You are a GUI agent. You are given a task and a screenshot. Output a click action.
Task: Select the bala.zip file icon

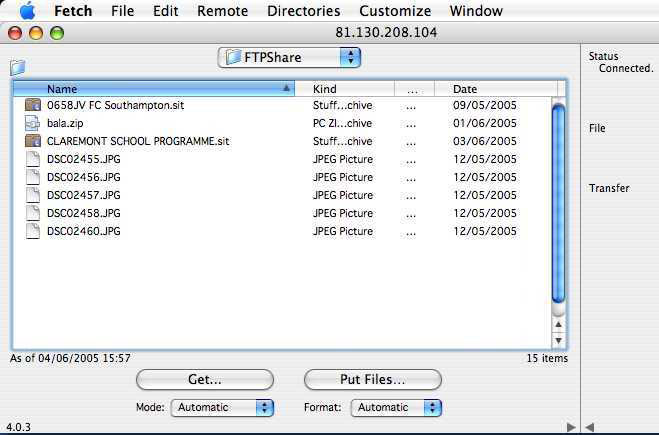[33, 123]
